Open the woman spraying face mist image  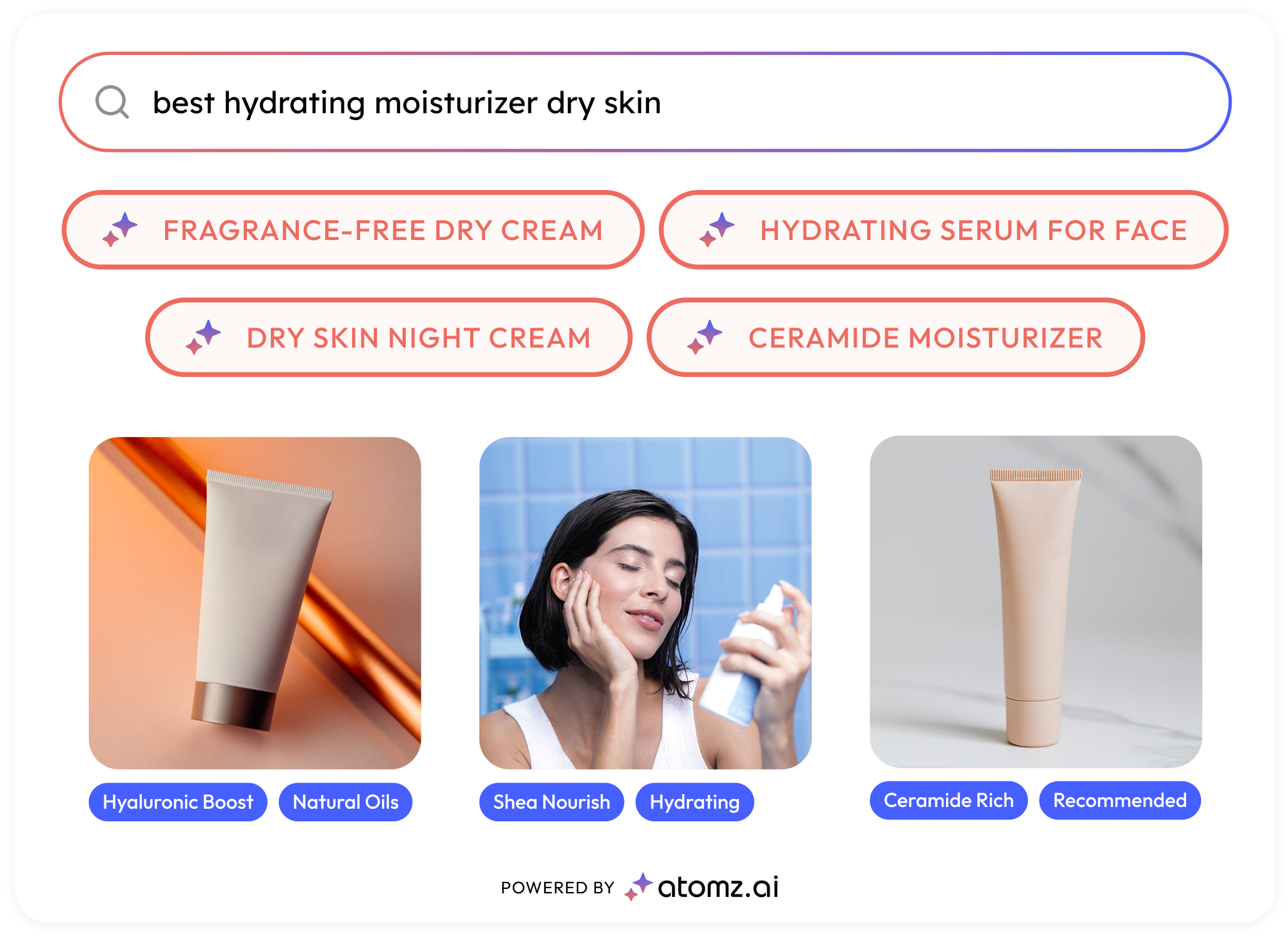click(x=645, y=603)
